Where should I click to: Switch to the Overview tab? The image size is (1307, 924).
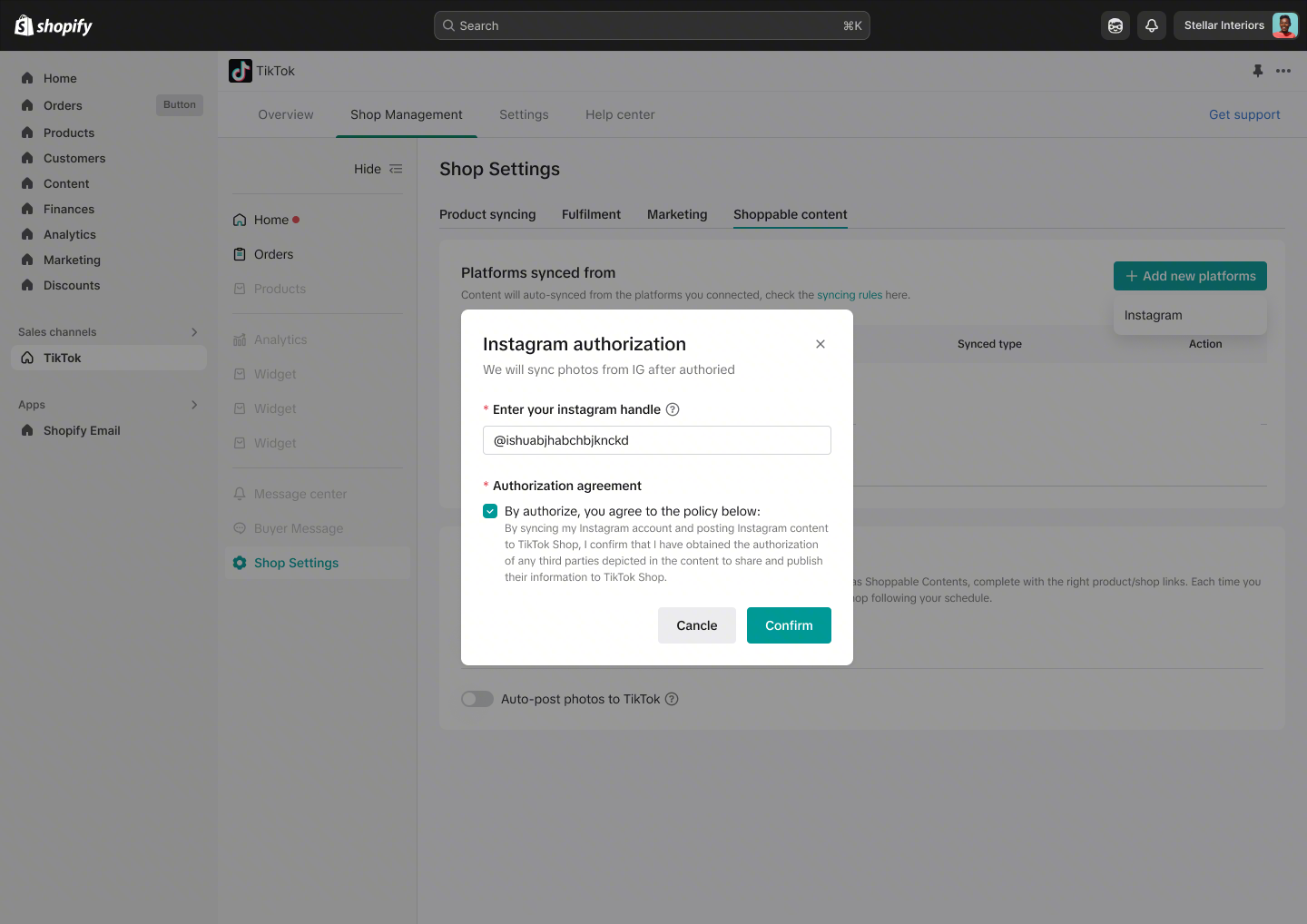(x=286, y=114)
